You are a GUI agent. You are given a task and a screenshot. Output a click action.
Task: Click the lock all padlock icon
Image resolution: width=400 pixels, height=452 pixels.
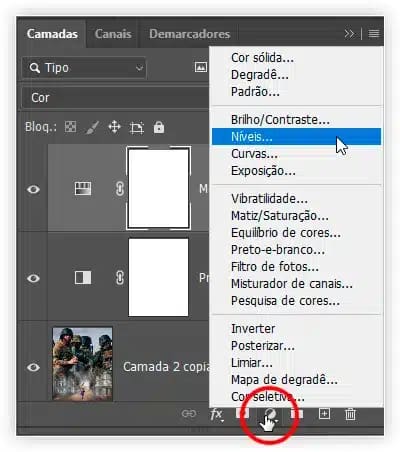pyautogui.click(x=159, y=127)
